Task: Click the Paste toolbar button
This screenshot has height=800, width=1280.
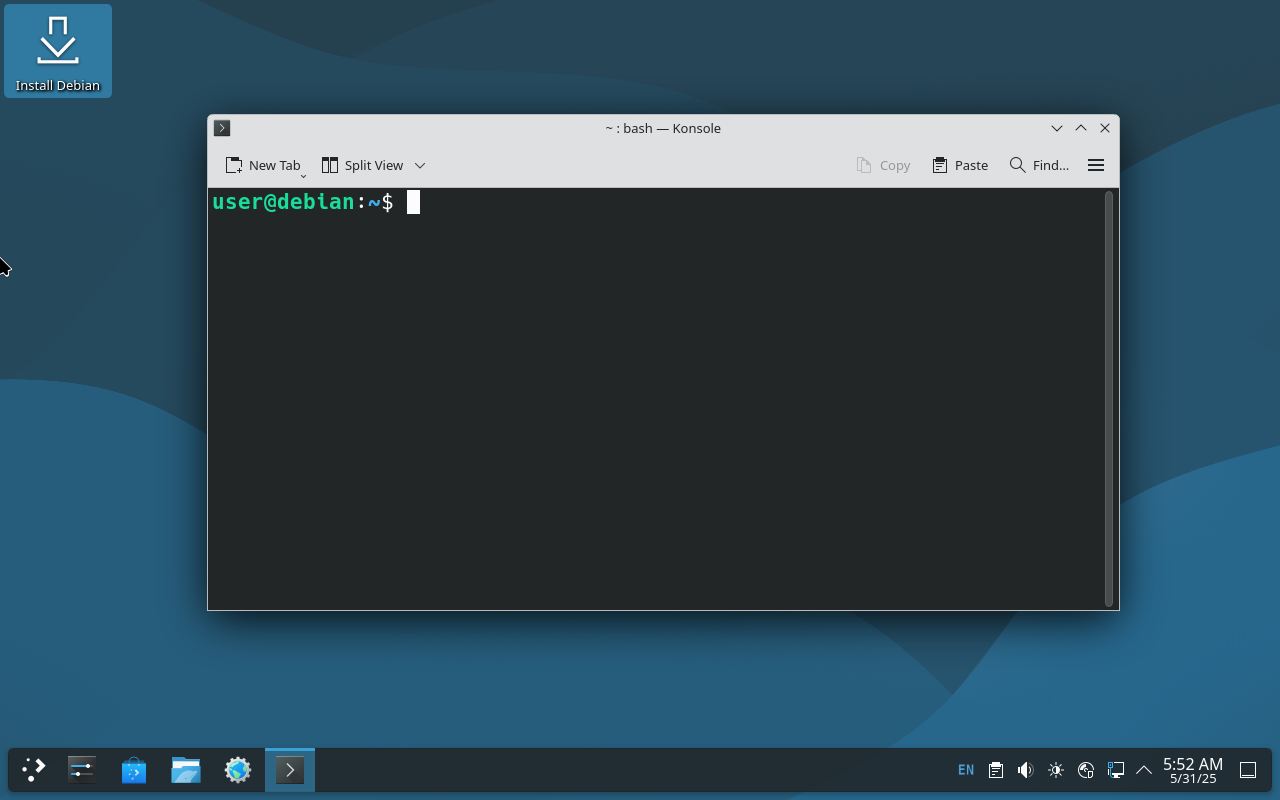Action: point(960,165)
